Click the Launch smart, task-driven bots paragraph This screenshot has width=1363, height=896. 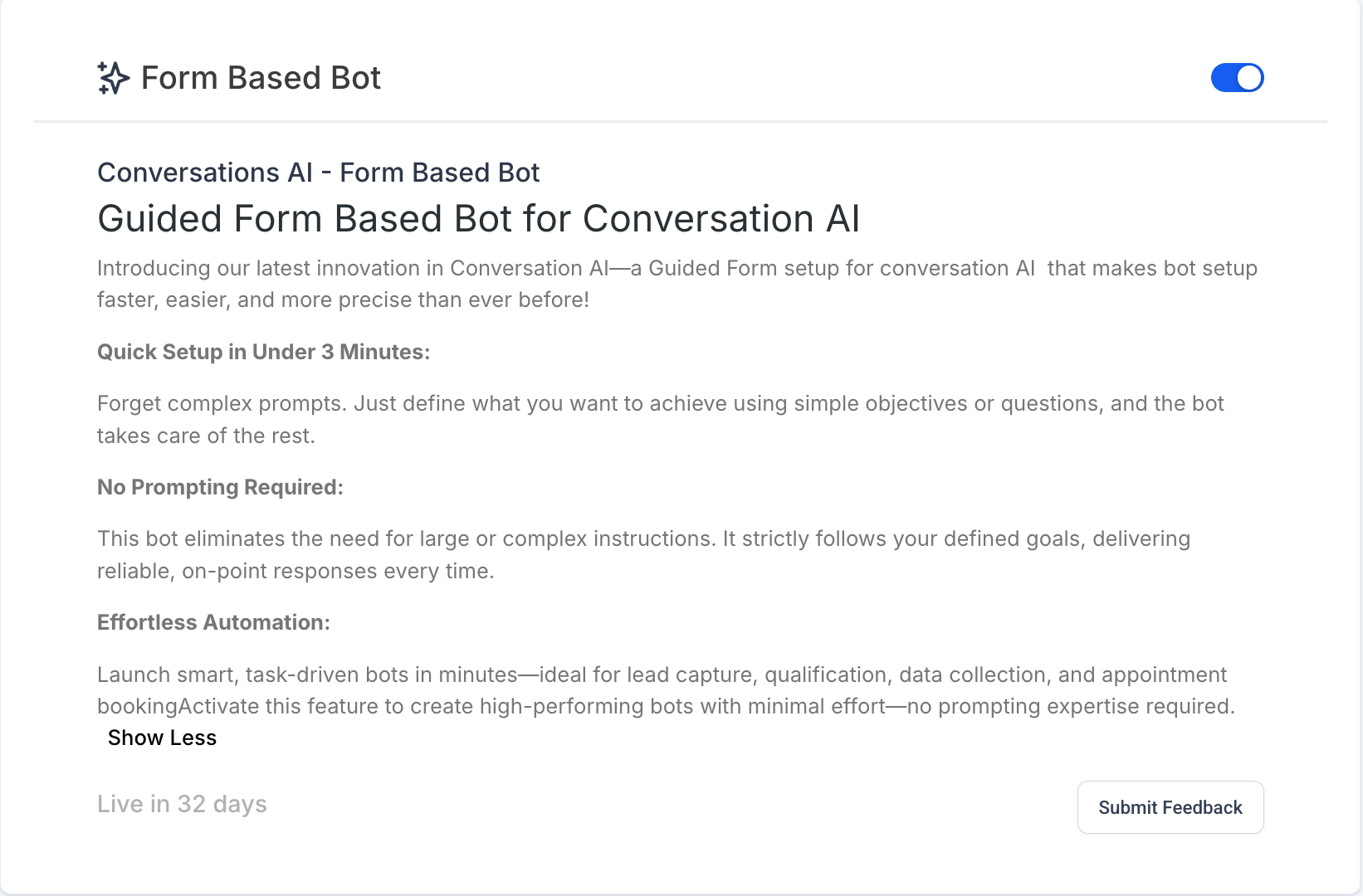click(x=666, y=690)
